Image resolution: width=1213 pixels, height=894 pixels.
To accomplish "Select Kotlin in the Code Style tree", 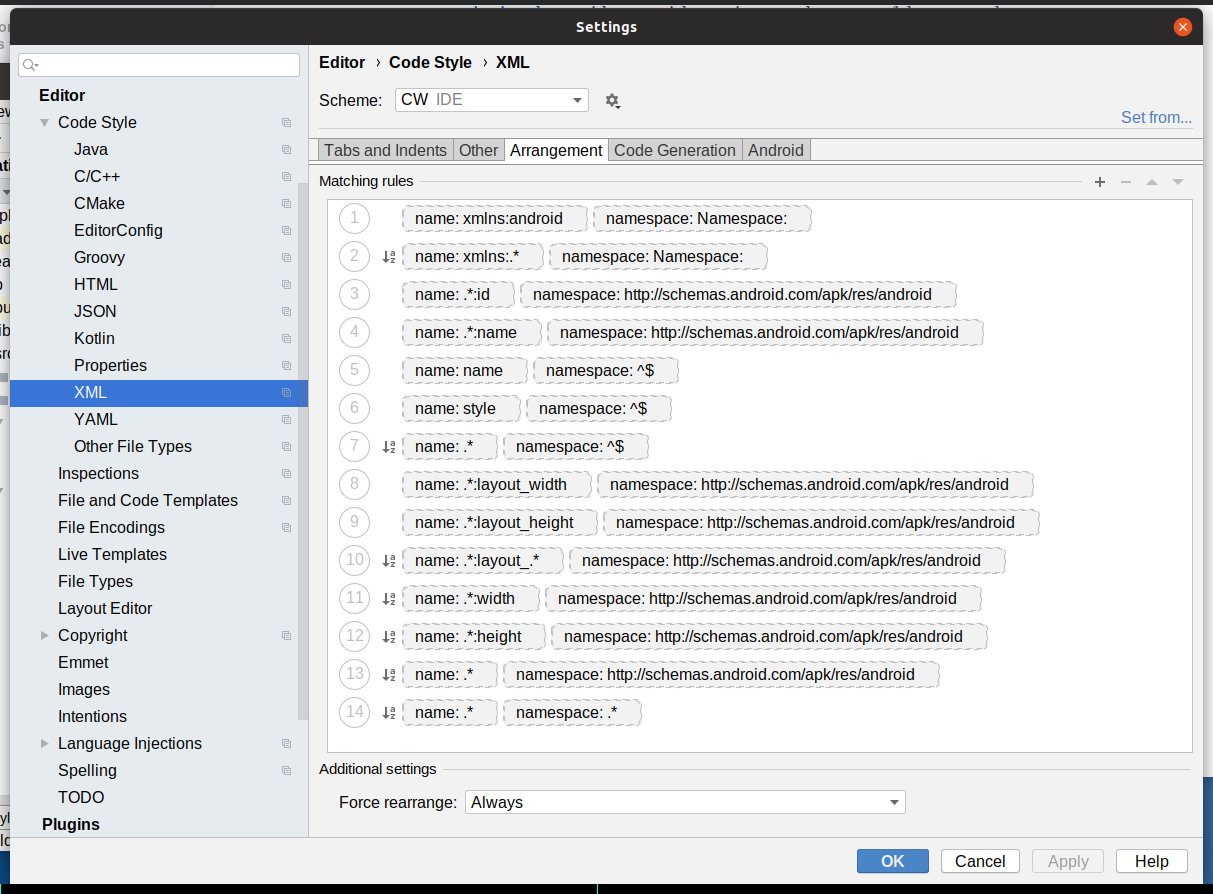I will tap(94, 339).
